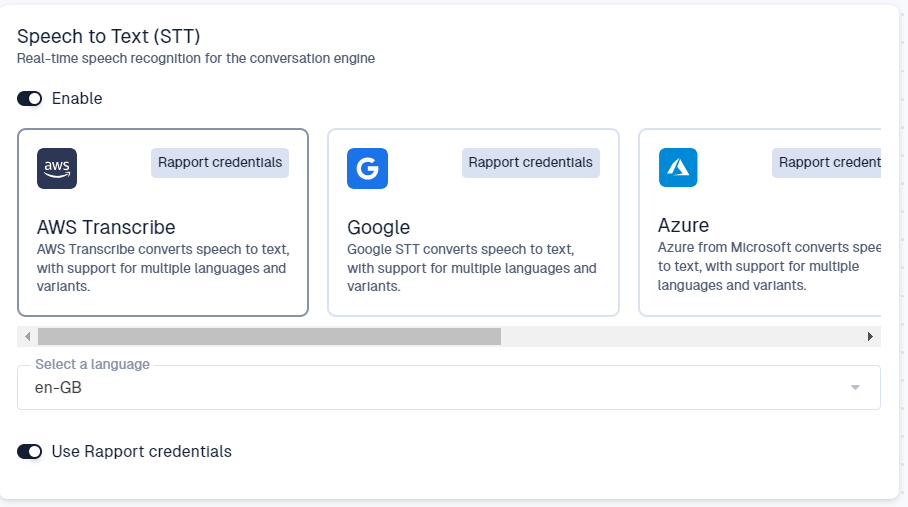Select the Google STT provider card
Viewport: 908px width, 507px height.
473,222
